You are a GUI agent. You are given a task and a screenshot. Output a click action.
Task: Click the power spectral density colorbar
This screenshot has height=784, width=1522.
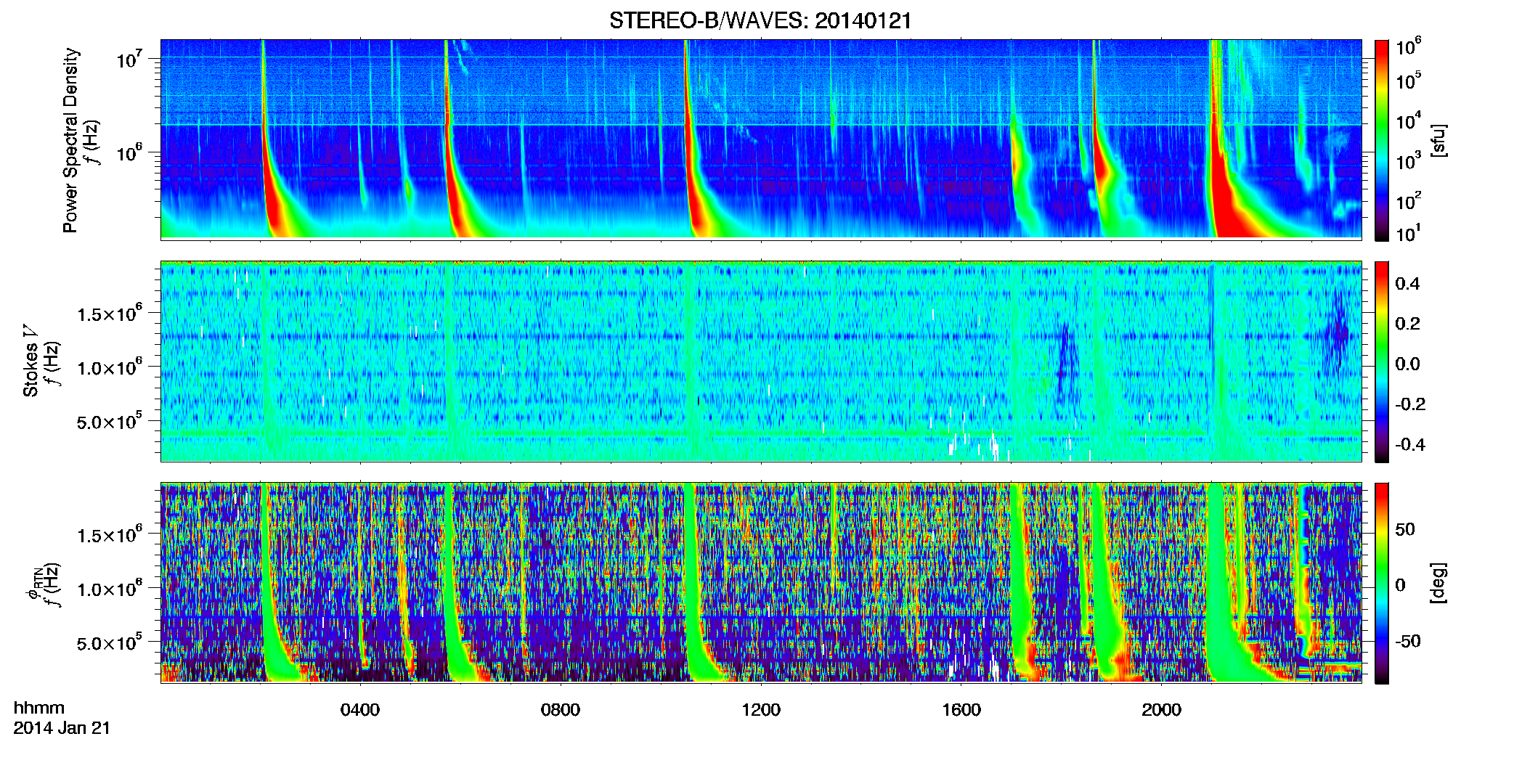(1382, 140)
